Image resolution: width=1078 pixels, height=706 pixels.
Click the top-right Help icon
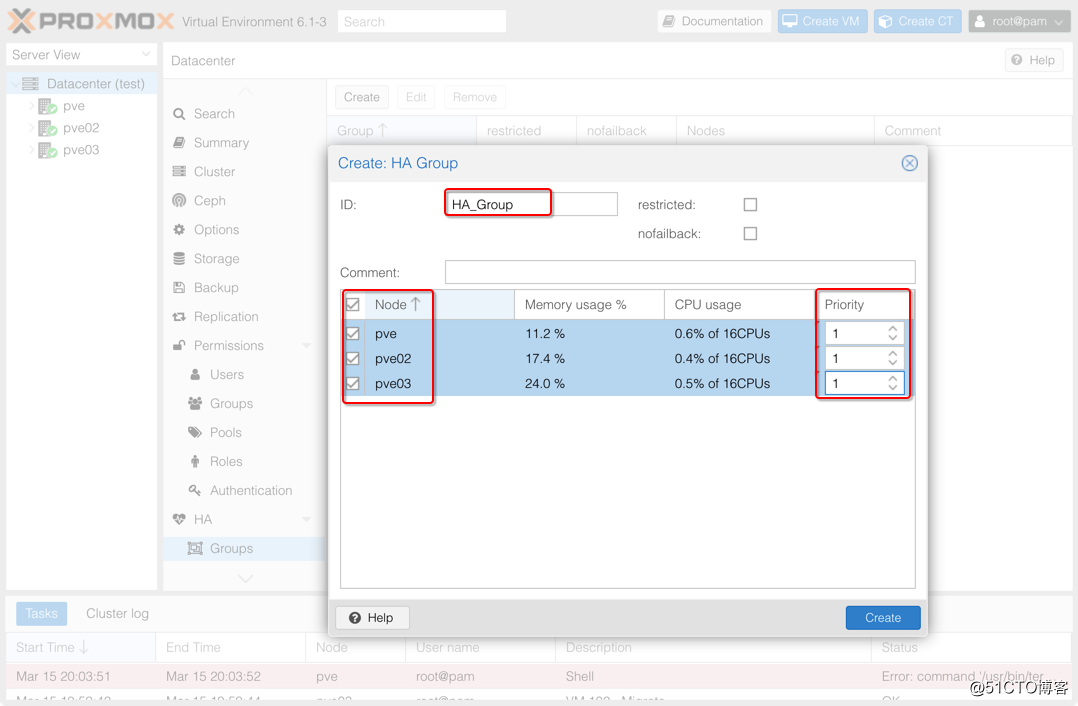(1017, 60)
